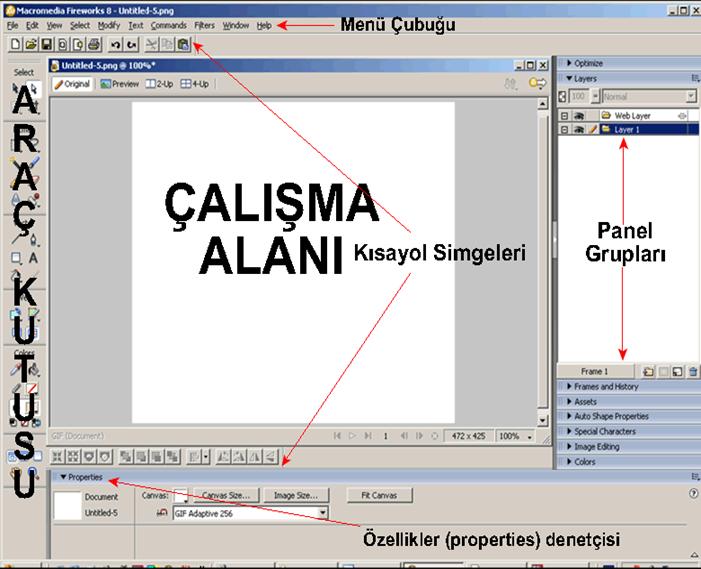Click the Copy icon in main toolbar
This screenshot has height=569, width=701.
coord(167,44)
